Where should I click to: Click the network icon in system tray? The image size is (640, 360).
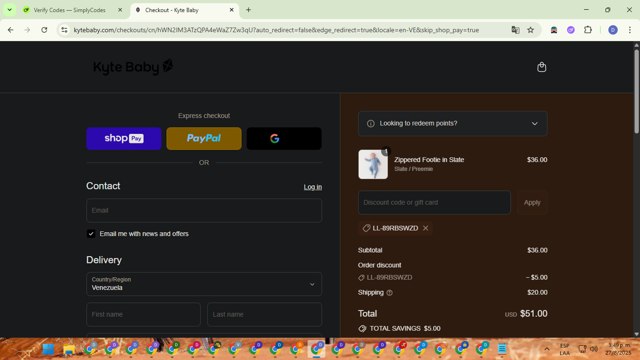582,349
